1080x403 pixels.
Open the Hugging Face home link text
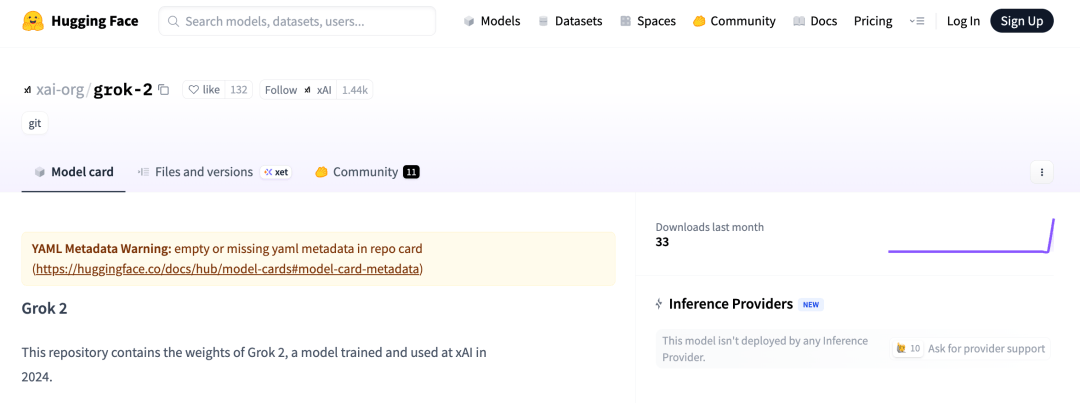pyautogui.click(x=94, y=21)
